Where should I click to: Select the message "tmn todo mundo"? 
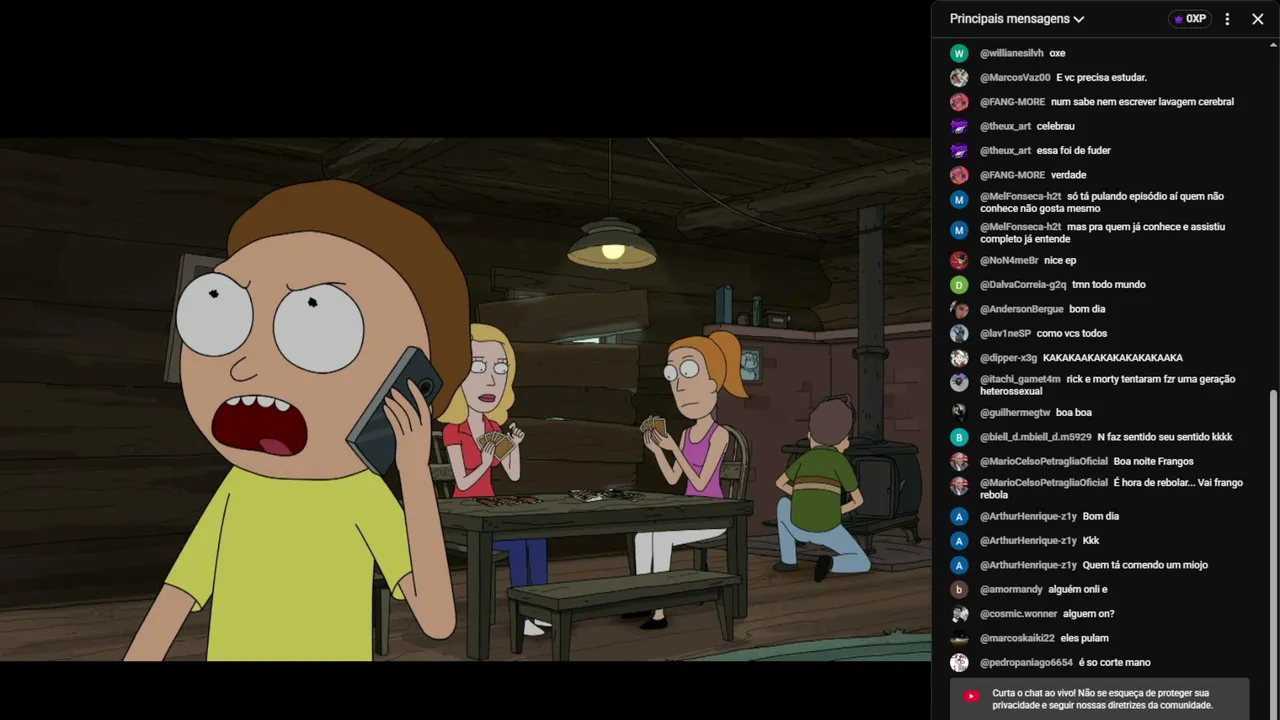[1109, 285]
